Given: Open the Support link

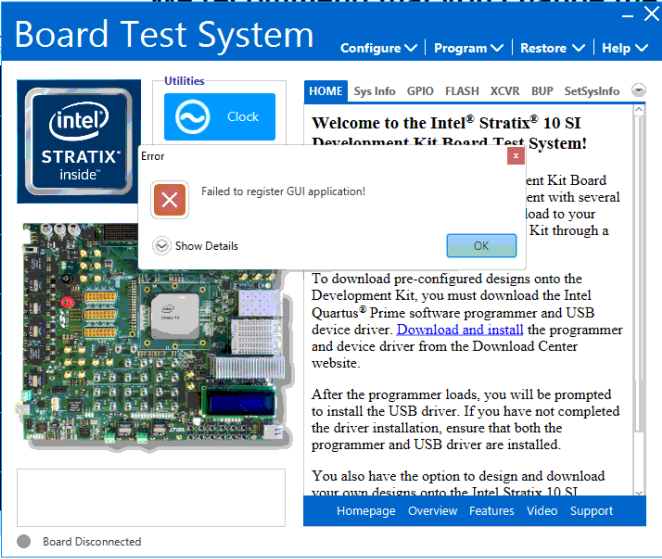Looking at the screenshot, I should click(591, 511).
